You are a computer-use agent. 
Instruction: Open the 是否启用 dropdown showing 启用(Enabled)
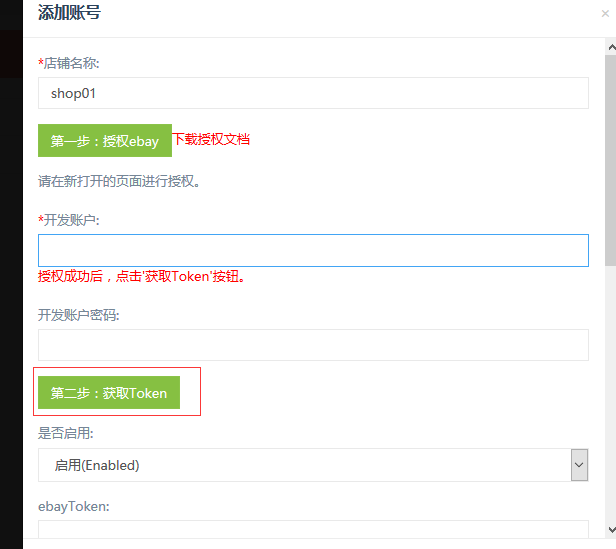(x=313, y=465)
